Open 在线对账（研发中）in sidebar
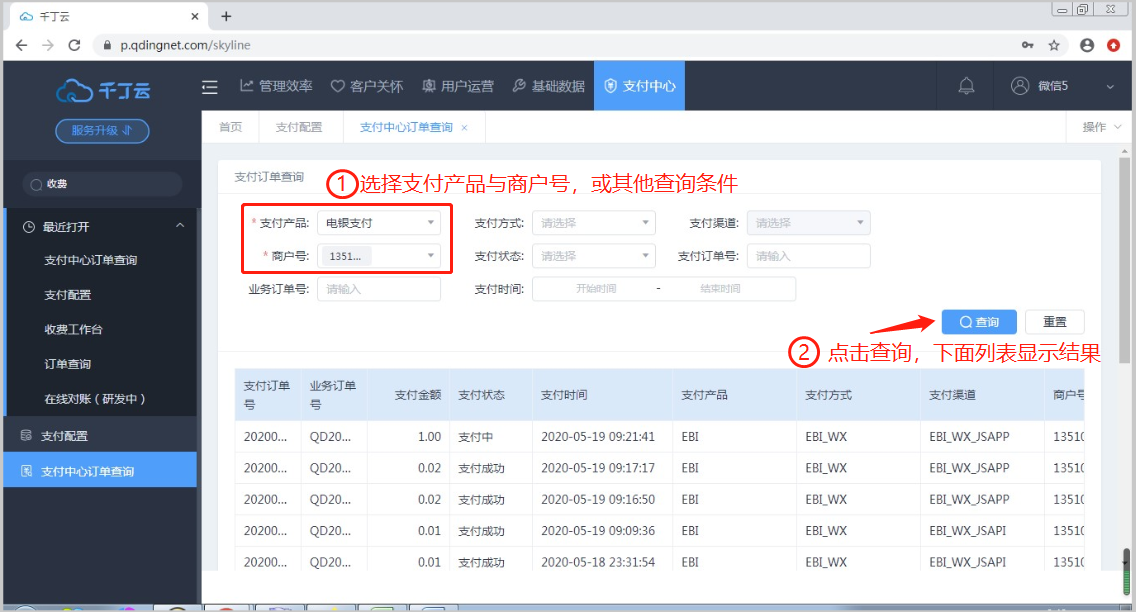The width and height of the screenshot is (1136, 612). (95, 399)
